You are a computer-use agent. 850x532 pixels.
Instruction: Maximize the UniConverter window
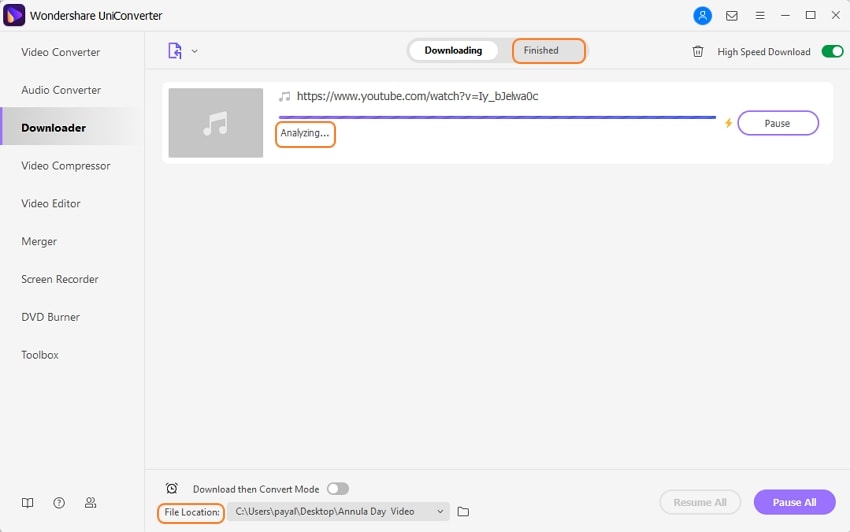click(x=810, y=15)
